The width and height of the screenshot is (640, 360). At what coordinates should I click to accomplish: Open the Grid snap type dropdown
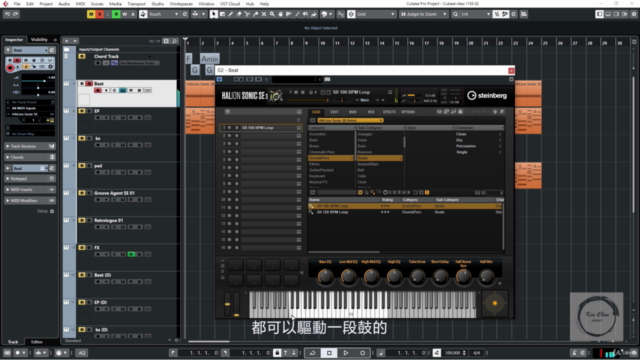tap(376, 14)
